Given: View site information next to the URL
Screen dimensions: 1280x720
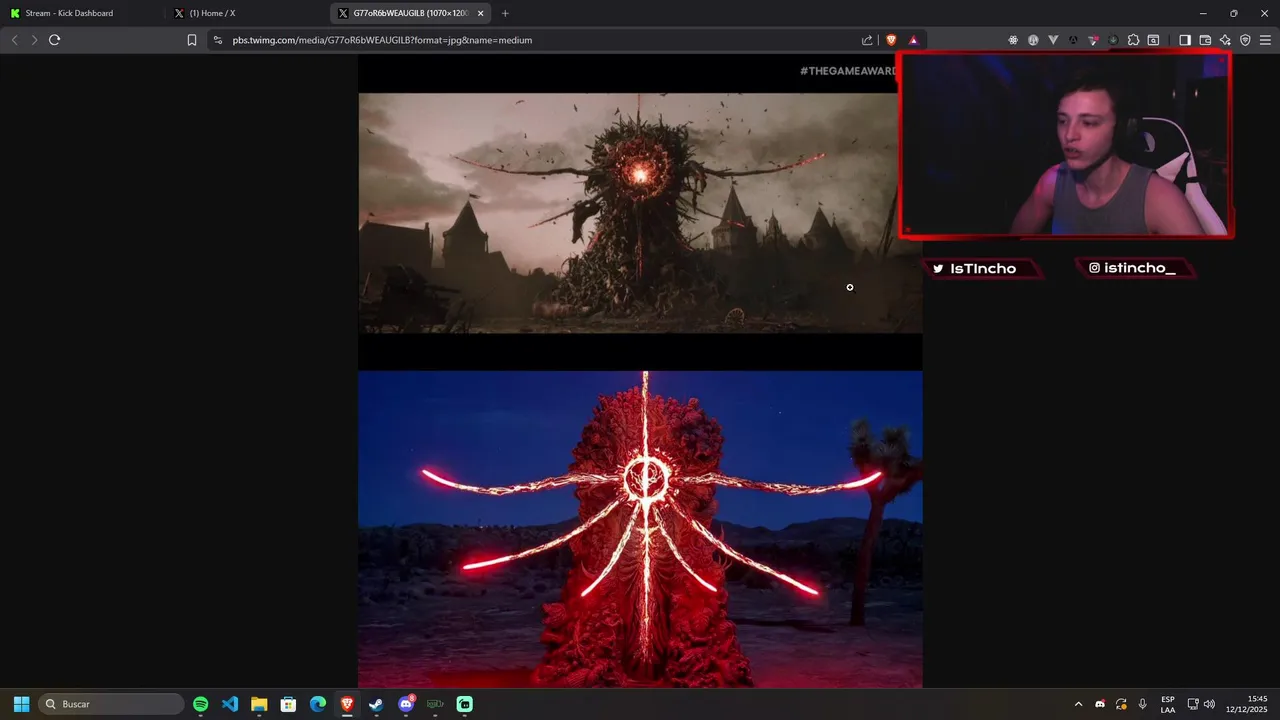Looking at the screenshot, I should click(218, 40).
